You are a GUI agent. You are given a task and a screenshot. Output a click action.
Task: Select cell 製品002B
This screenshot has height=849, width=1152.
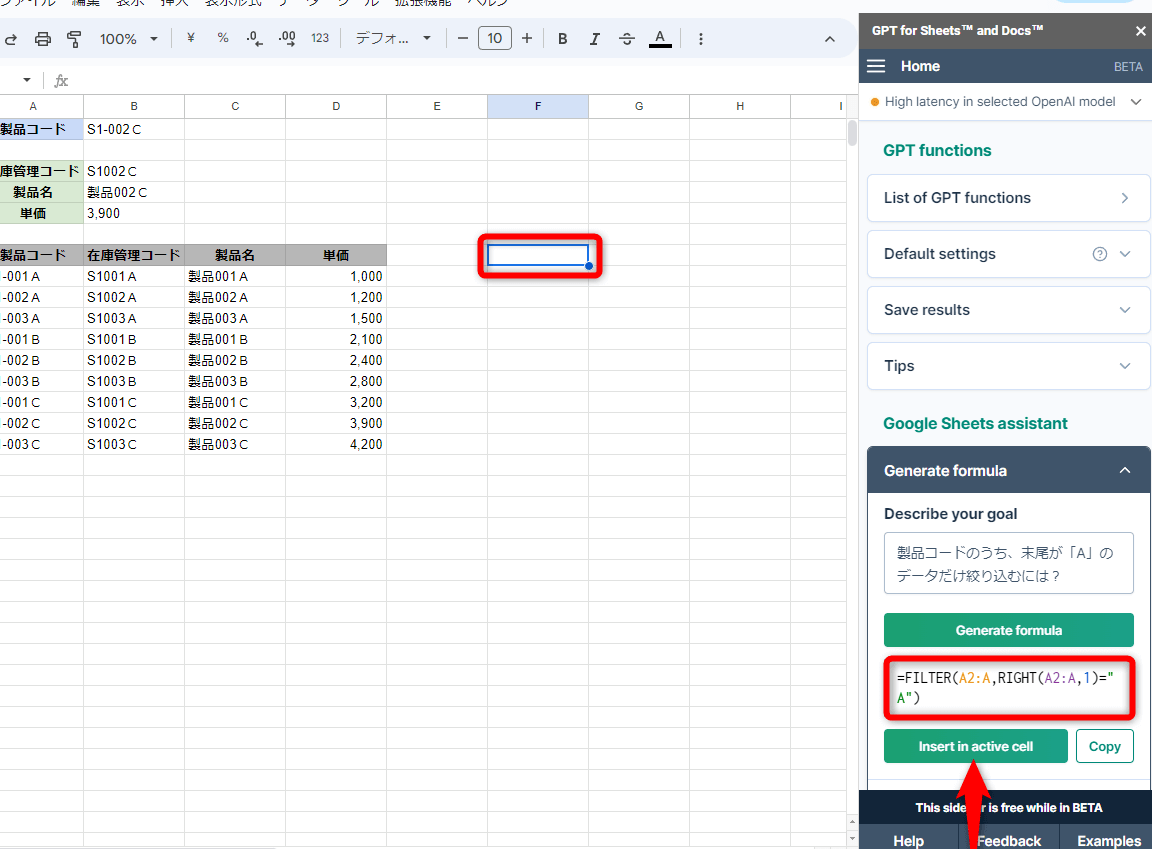[x=235, y=361]
